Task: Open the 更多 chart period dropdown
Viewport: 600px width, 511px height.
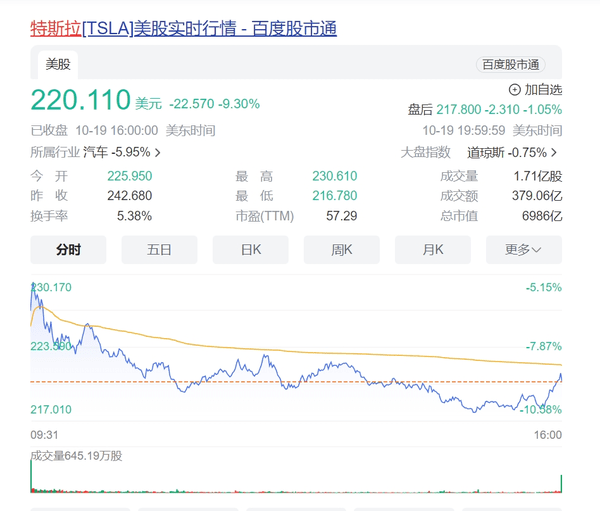Action: point(523,250)
